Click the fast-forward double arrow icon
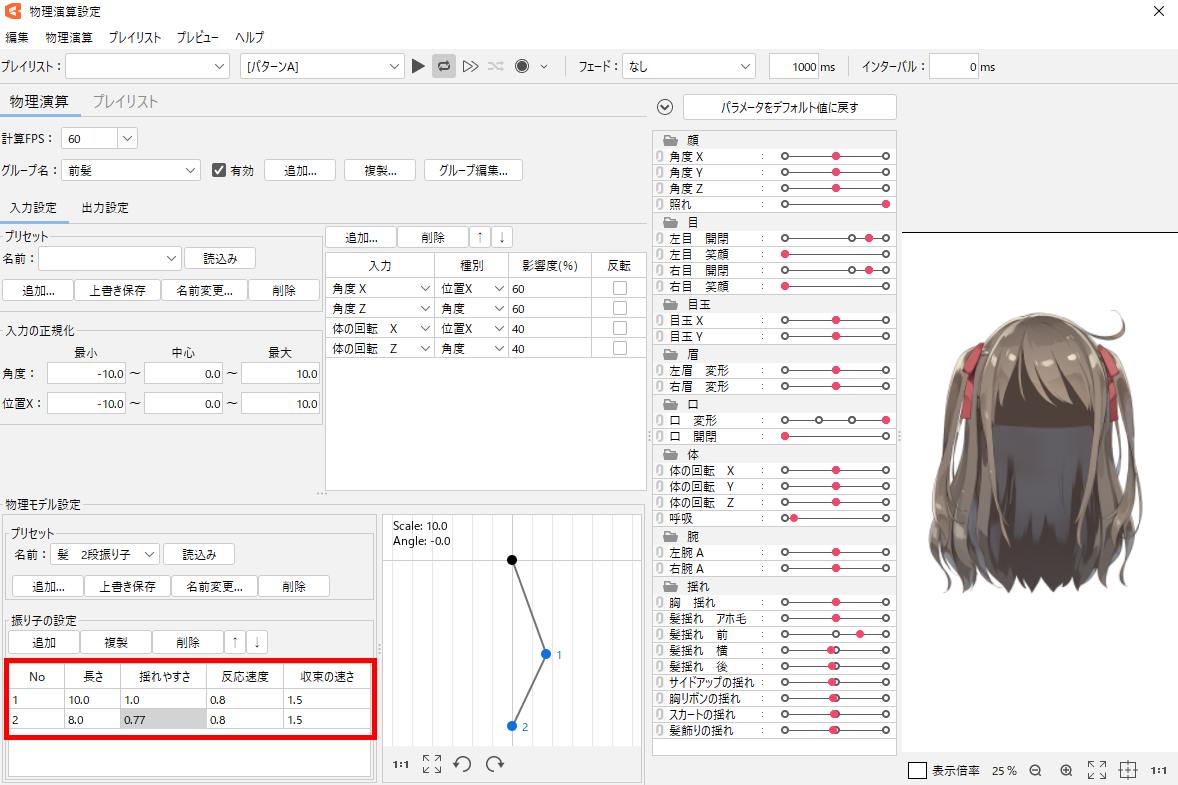Screen dimensions: 1178x785 point(470,66)
